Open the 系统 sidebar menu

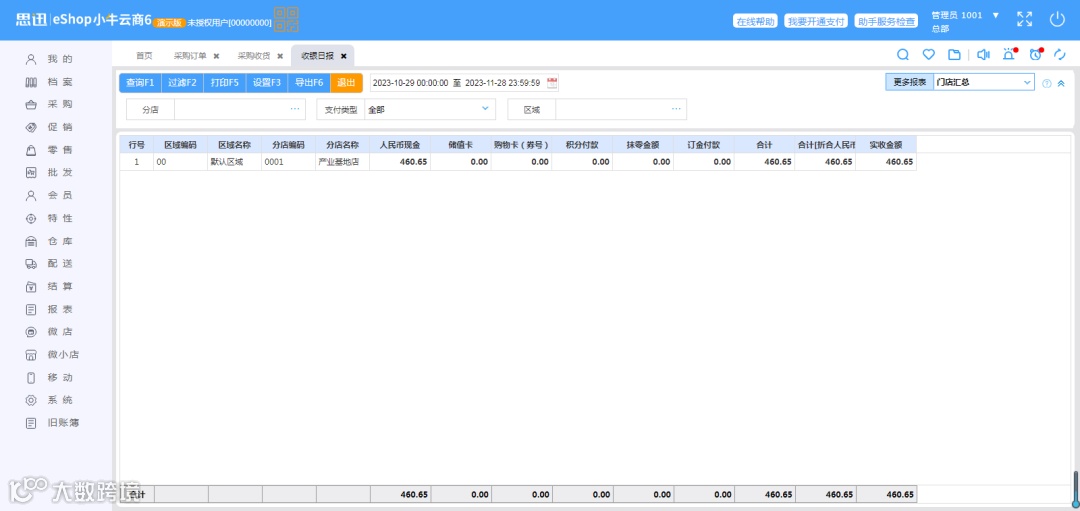(x=49, y=400)
